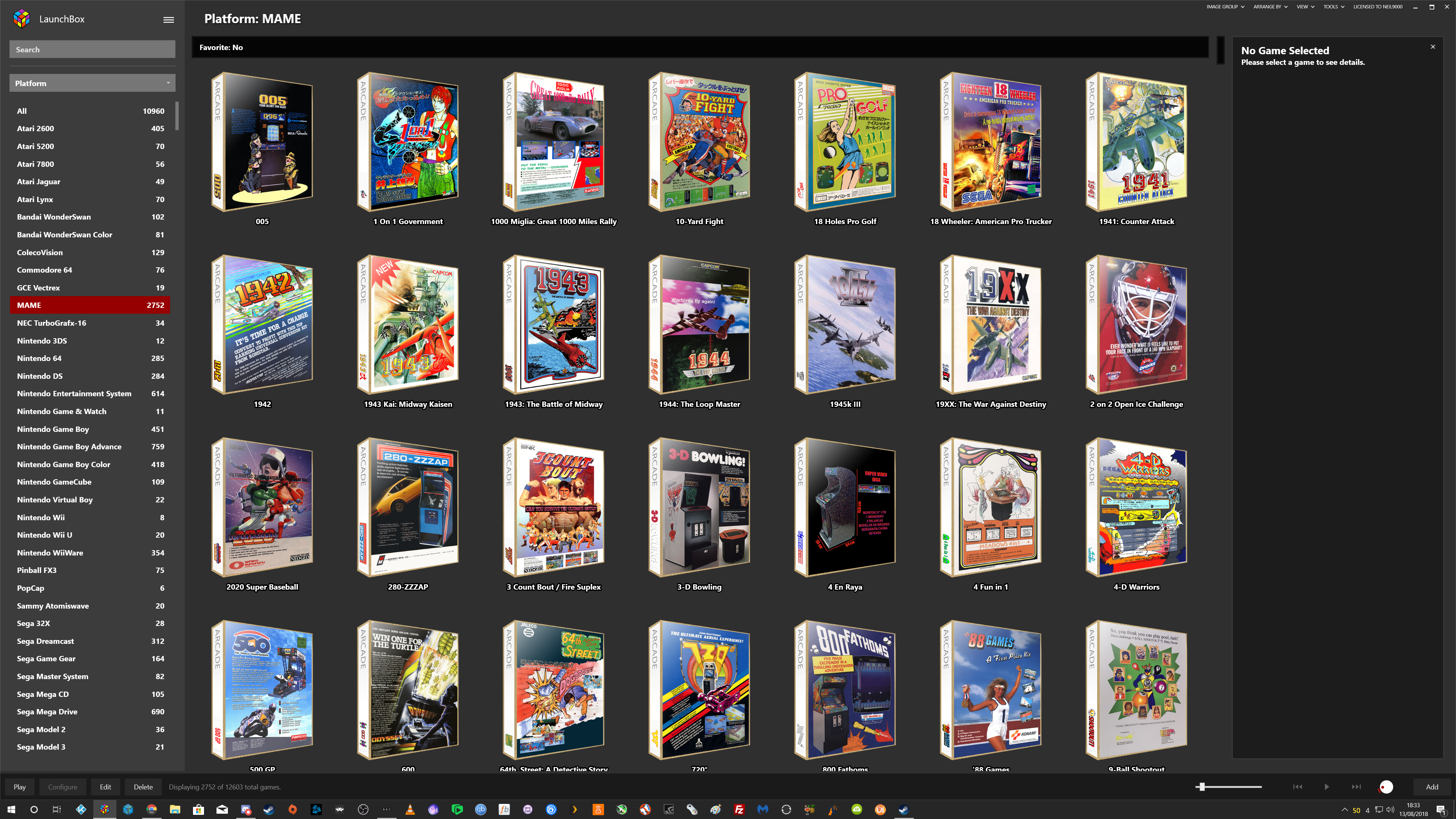Image resolution: width=1456 pixels, height=819 pixels.
Task: Select the Nintendo Entertainment System platform
Action: coord(91,394)
